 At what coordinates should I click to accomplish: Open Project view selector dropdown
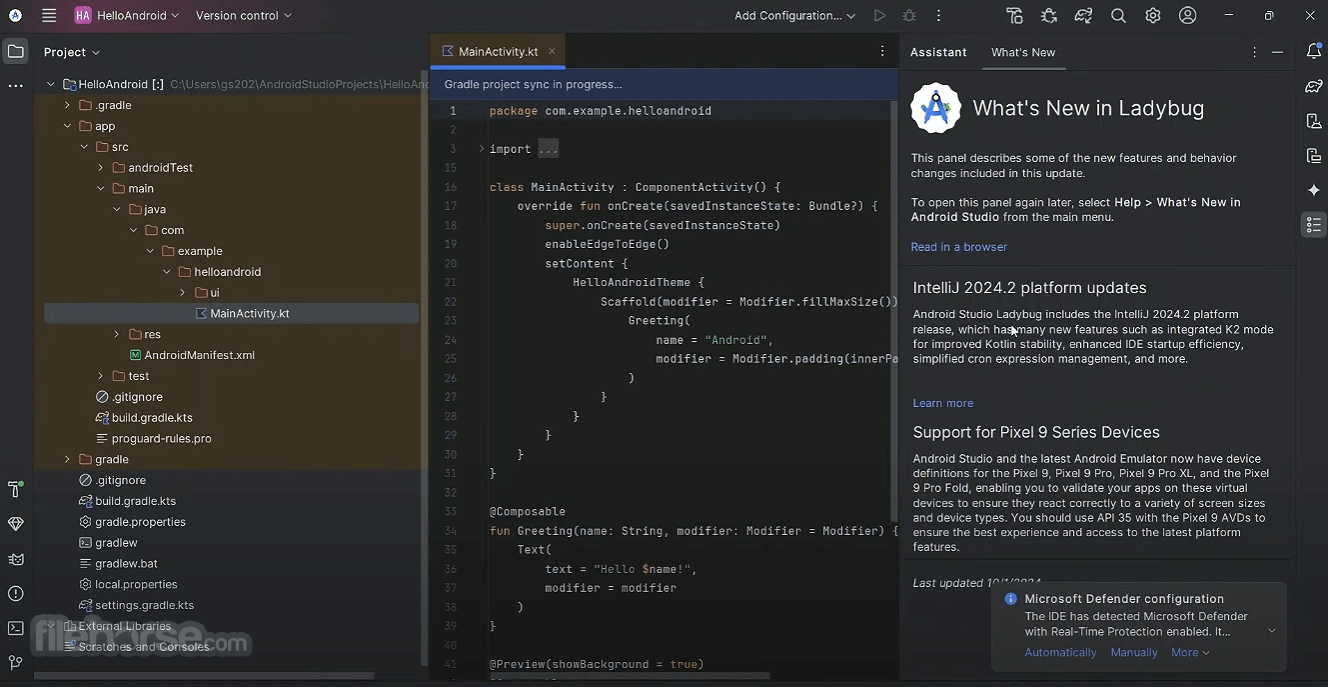[72, 52]
